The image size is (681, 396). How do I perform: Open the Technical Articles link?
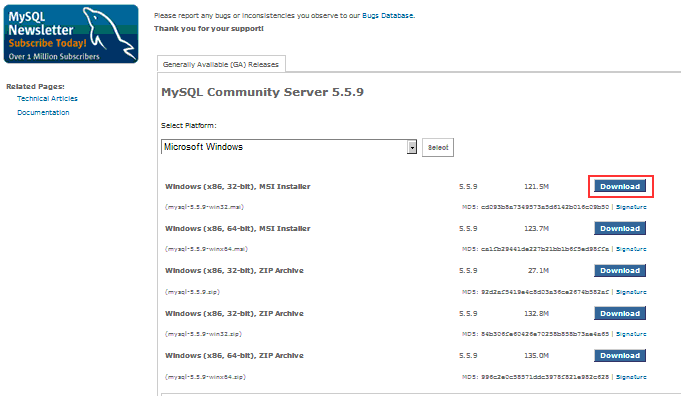47,99
